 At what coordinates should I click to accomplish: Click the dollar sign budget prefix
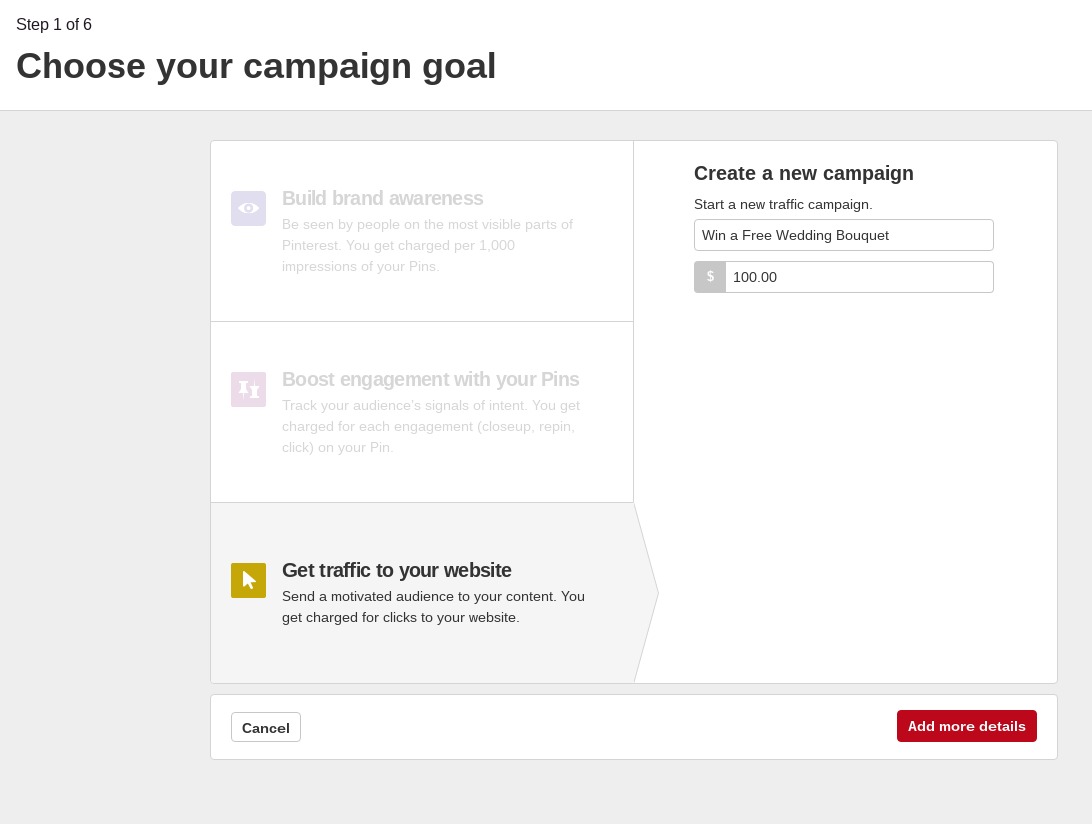pos(710,277)
